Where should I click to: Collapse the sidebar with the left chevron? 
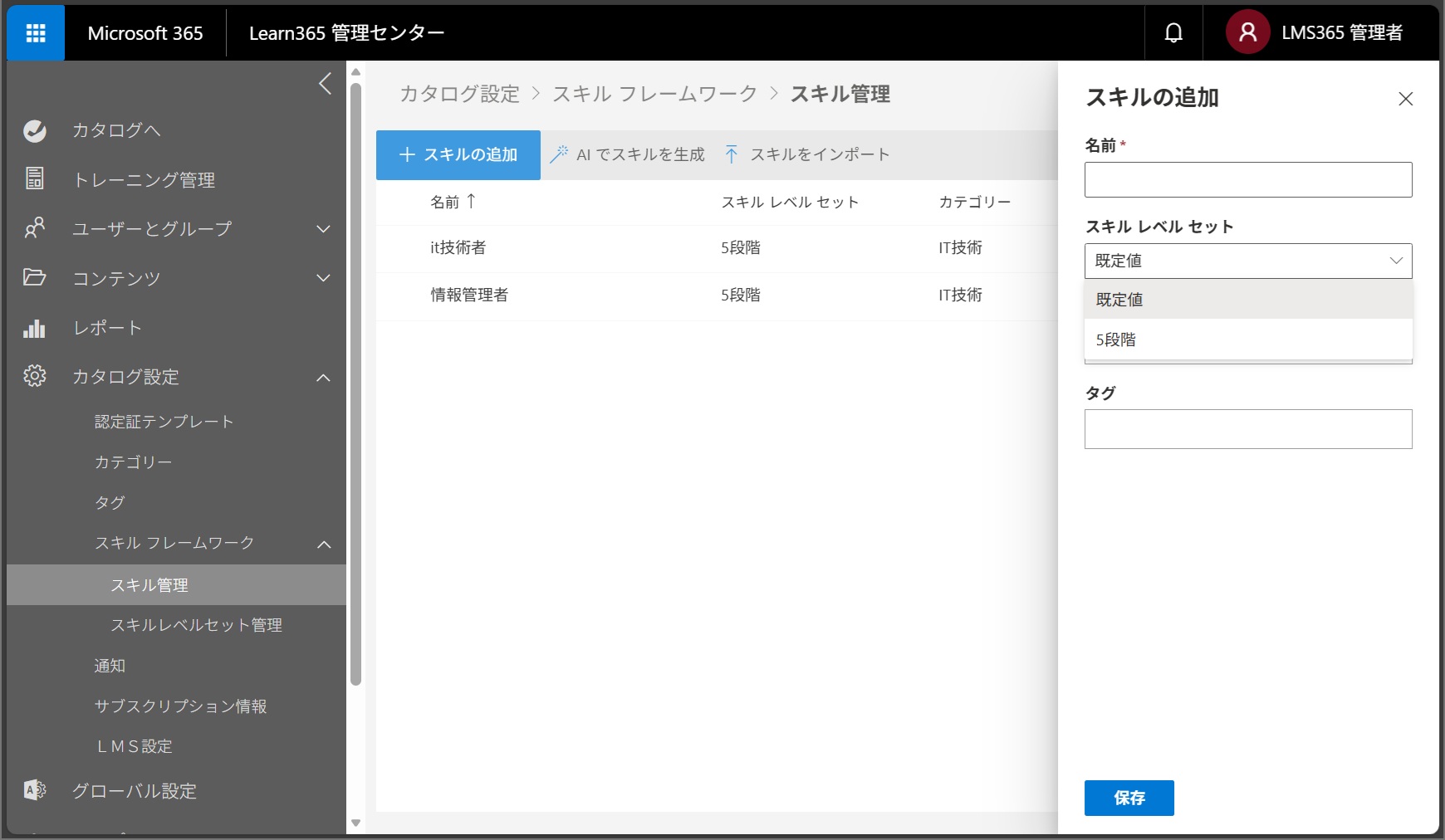click(x=325, y=83)
